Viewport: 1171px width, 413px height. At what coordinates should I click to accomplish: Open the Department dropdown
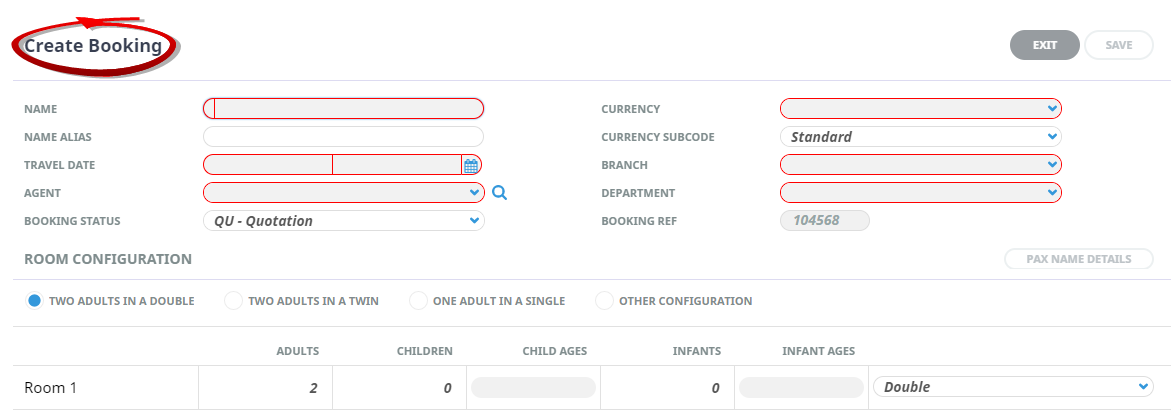click(919, 193)
